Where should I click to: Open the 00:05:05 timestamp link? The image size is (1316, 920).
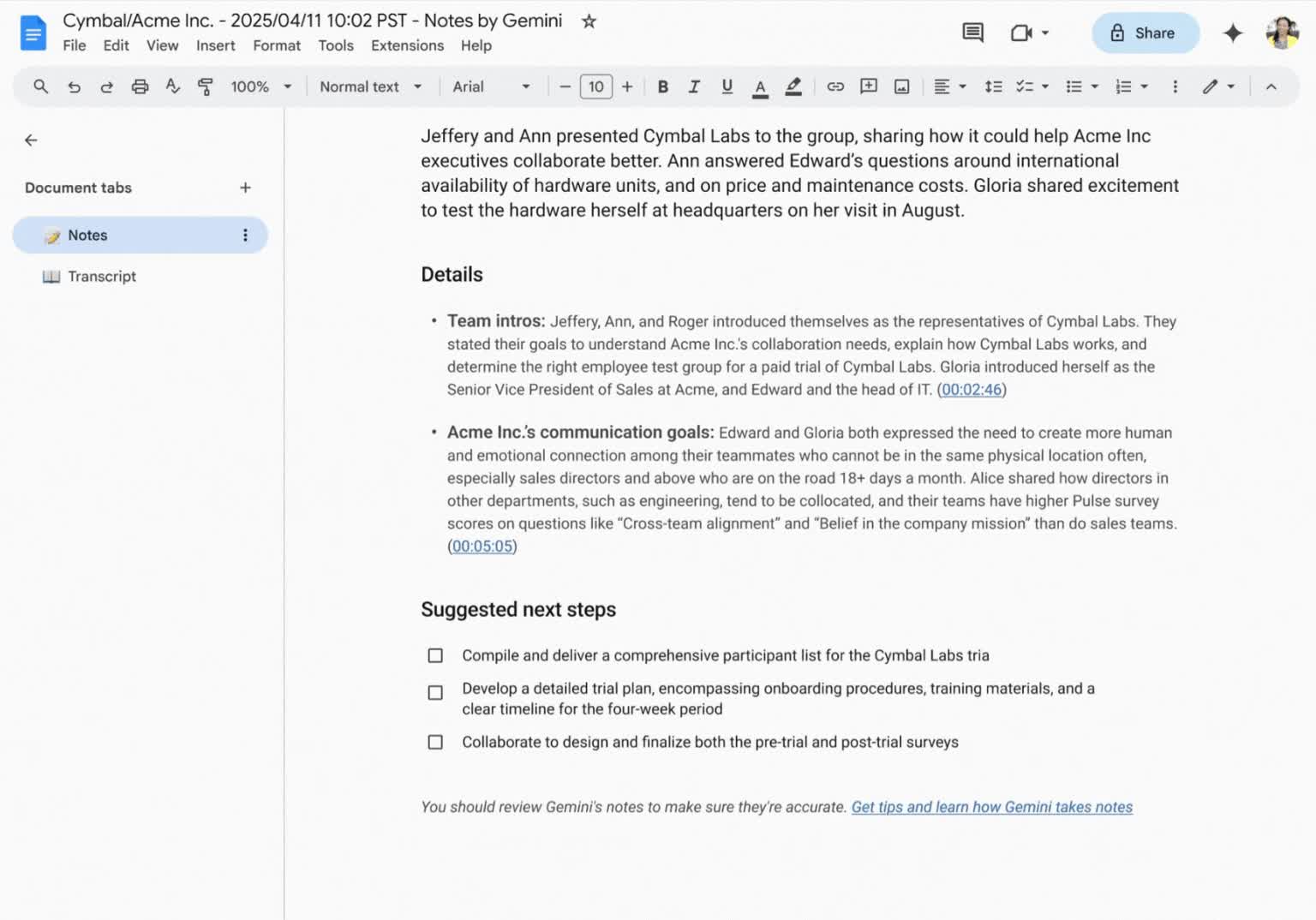(x=482, y=547)
